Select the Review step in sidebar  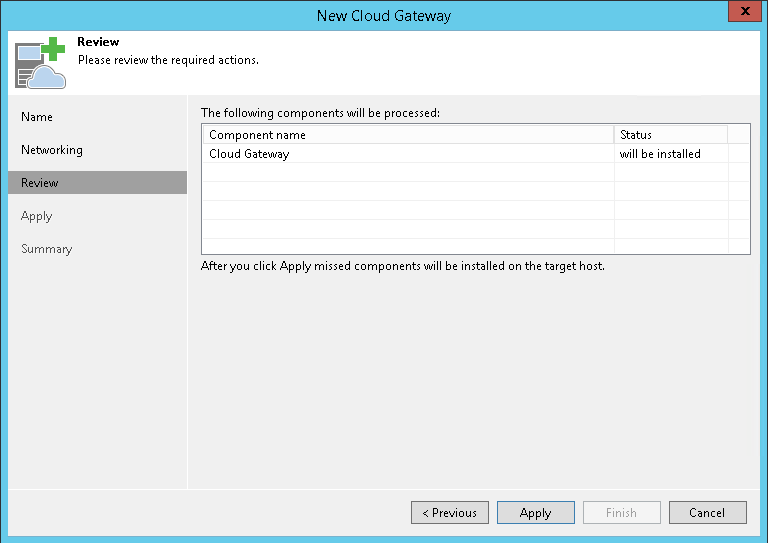[97, 183]
